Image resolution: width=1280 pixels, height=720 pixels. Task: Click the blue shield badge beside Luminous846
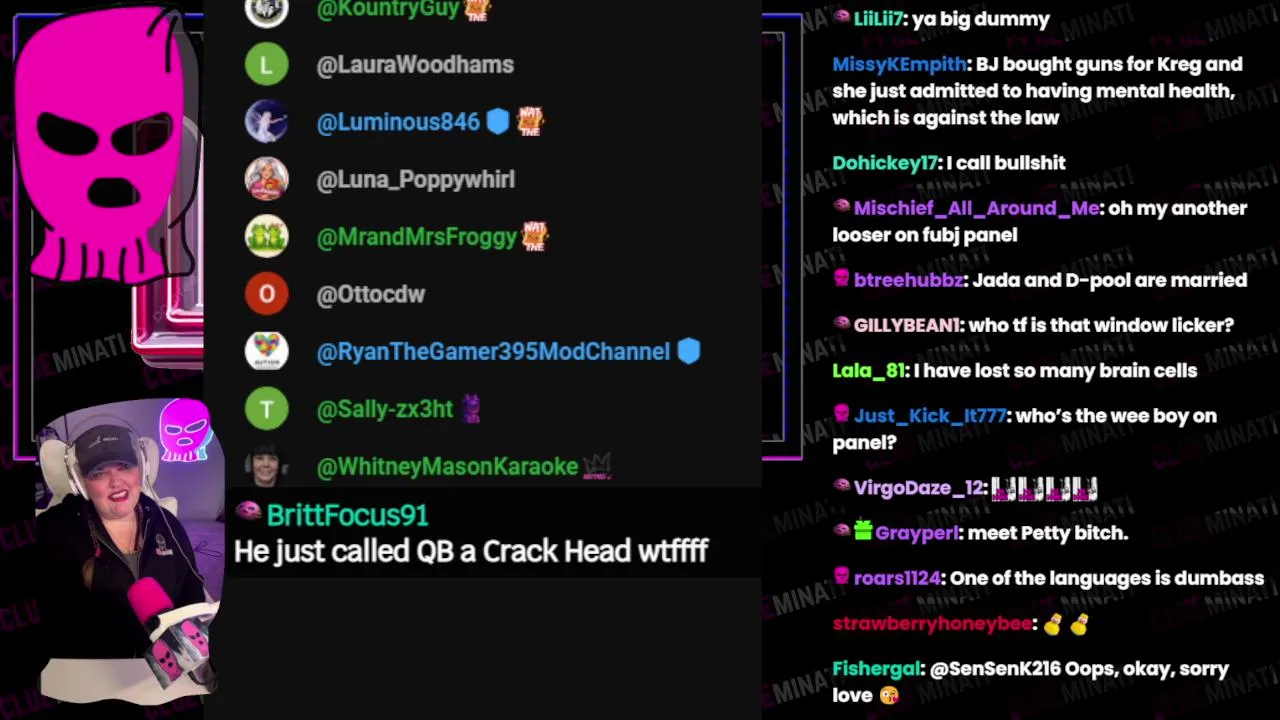click(497, 122)
